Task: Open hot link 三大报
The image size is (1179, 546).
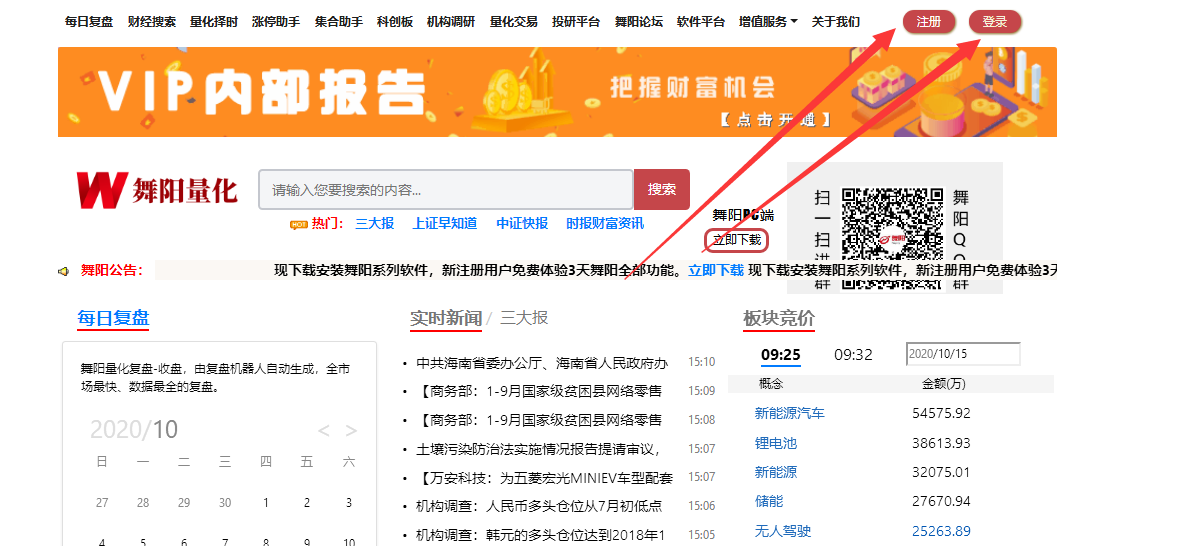Action: 374,223
